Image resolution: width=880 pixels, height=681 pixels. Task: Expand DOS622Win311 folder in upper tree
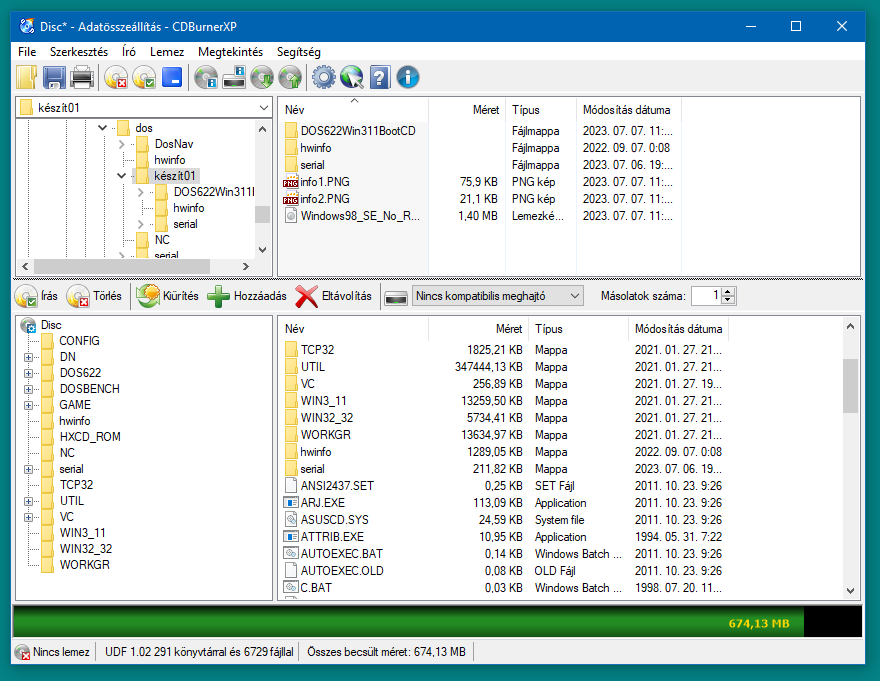(x=141, y=192)
